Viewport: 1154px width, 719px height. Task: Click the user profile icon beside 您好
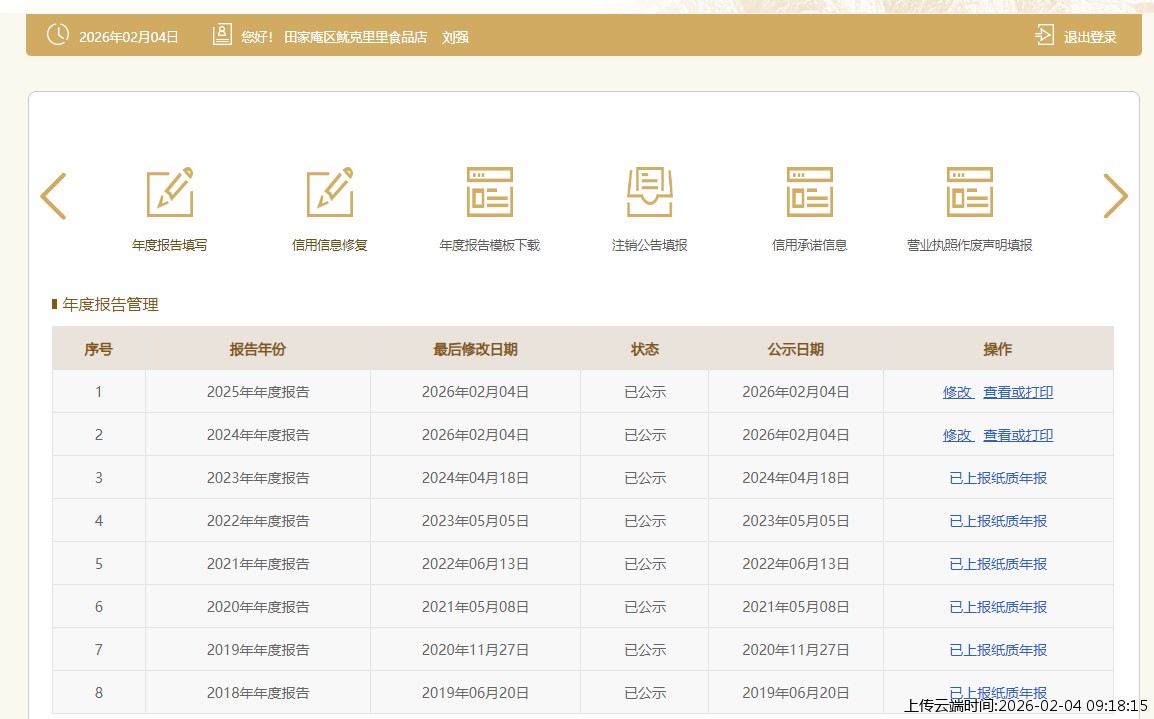pos(222,35)
